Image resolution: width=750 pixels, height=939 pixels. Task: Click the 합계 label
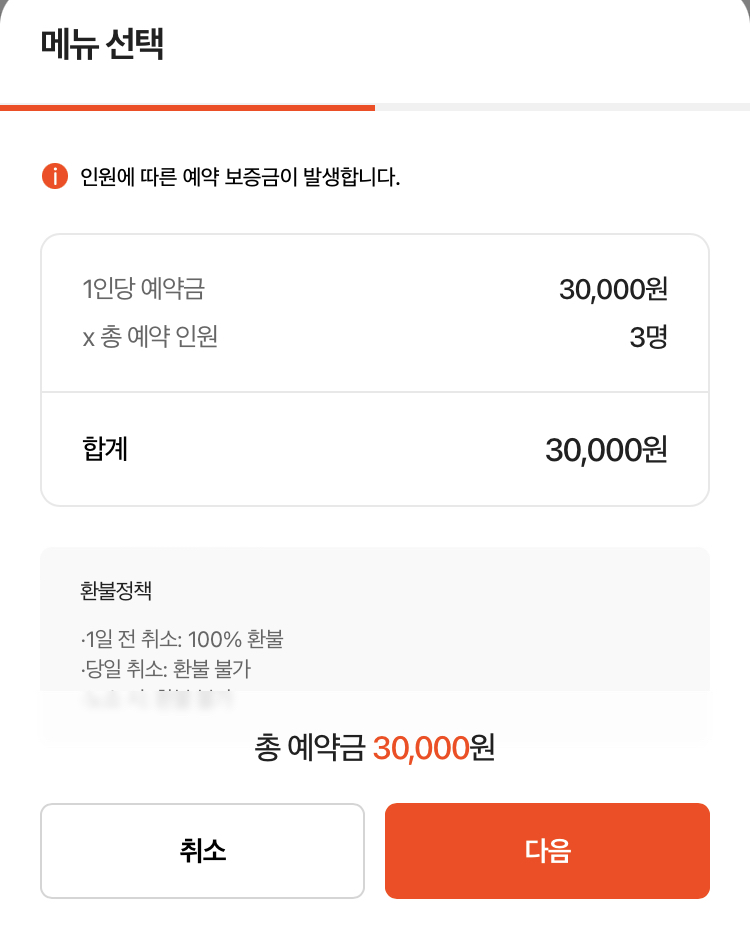pos(105,449)
